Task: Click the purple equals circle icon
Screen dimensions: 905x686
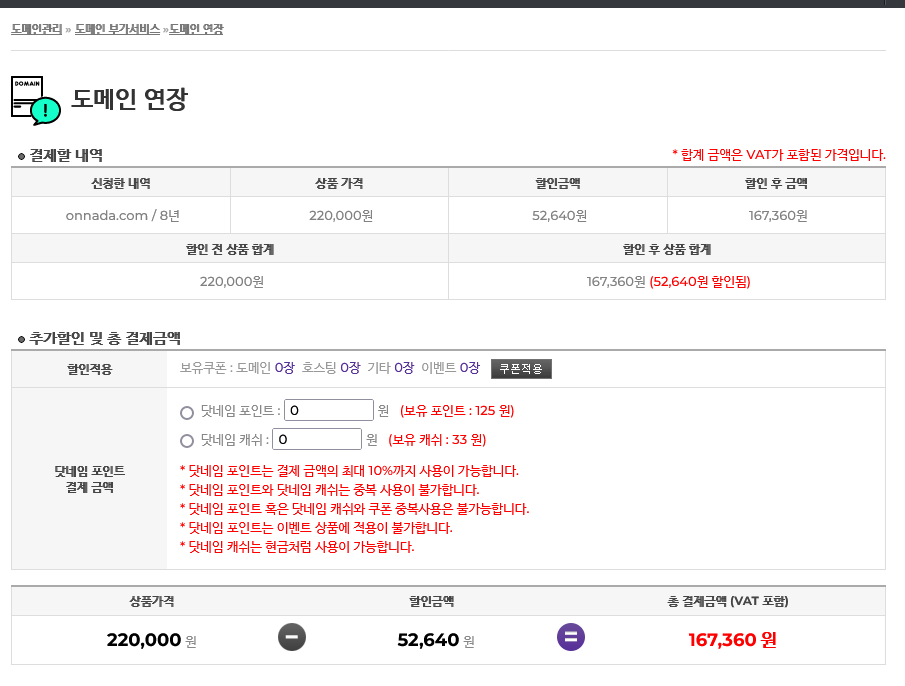Action: [x=571, y=637]
